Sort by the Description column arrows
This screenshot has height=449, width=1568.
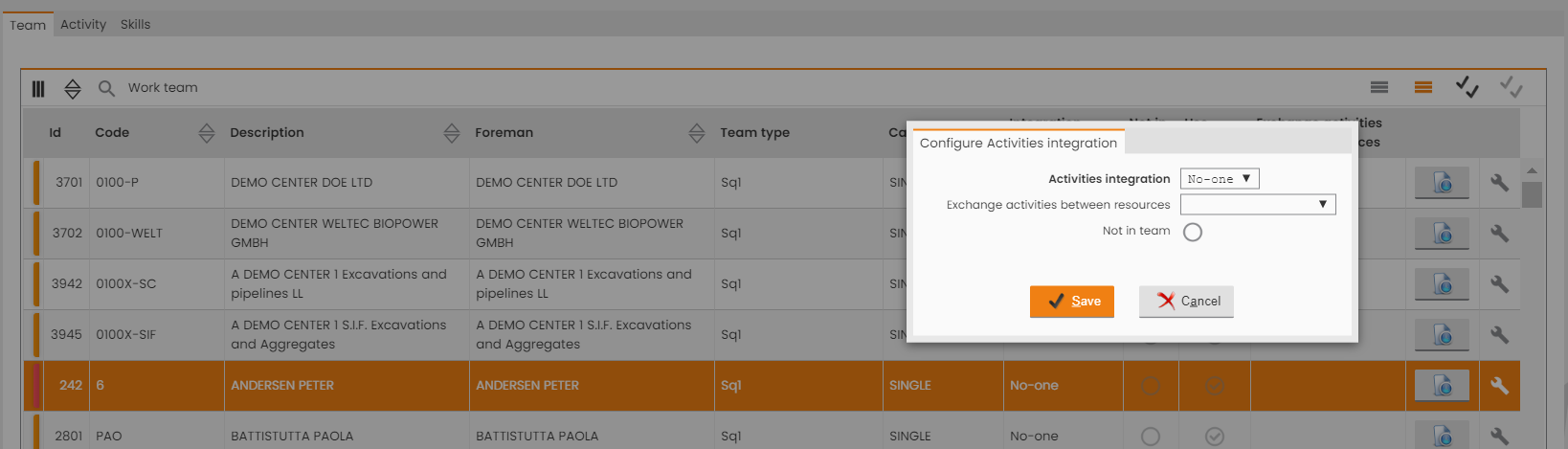point(452,133)
